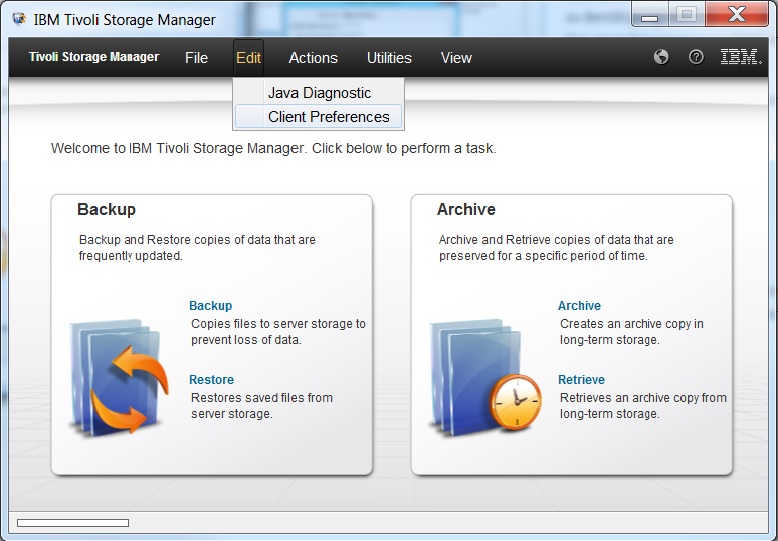Close the Tivoli Storage Manager window
Screen dimensions: 778x541
[x=737, y=15]
